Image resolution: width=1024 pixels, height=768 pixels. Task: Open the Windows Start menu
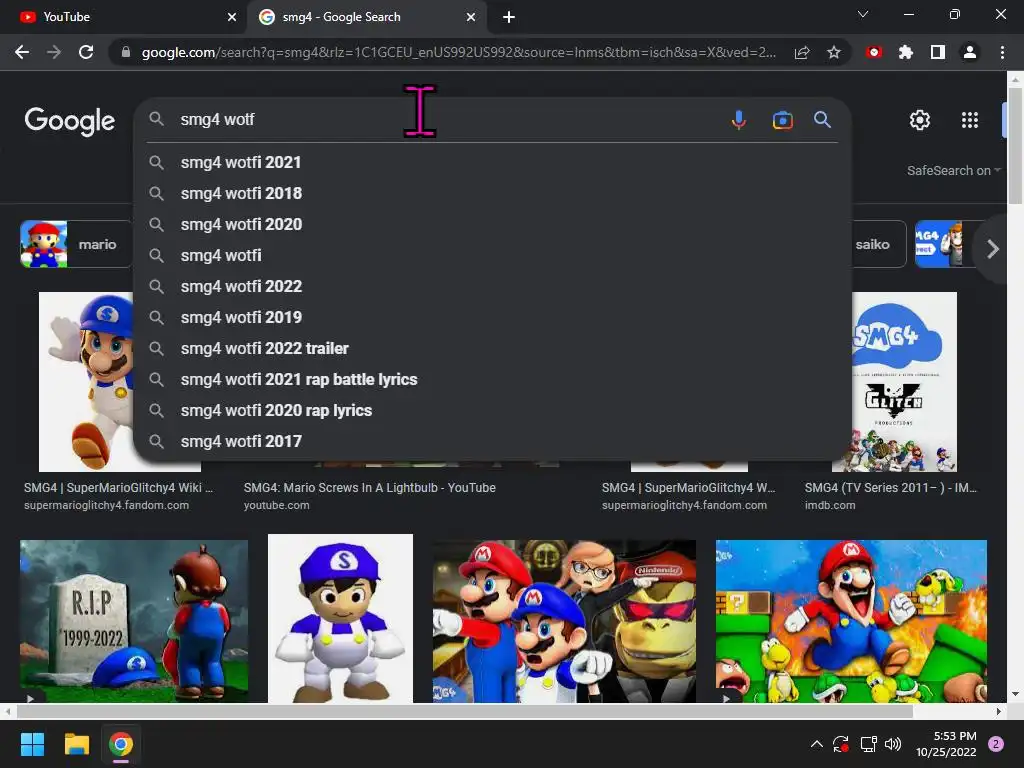pyautogui.click(x=32, y=744)
